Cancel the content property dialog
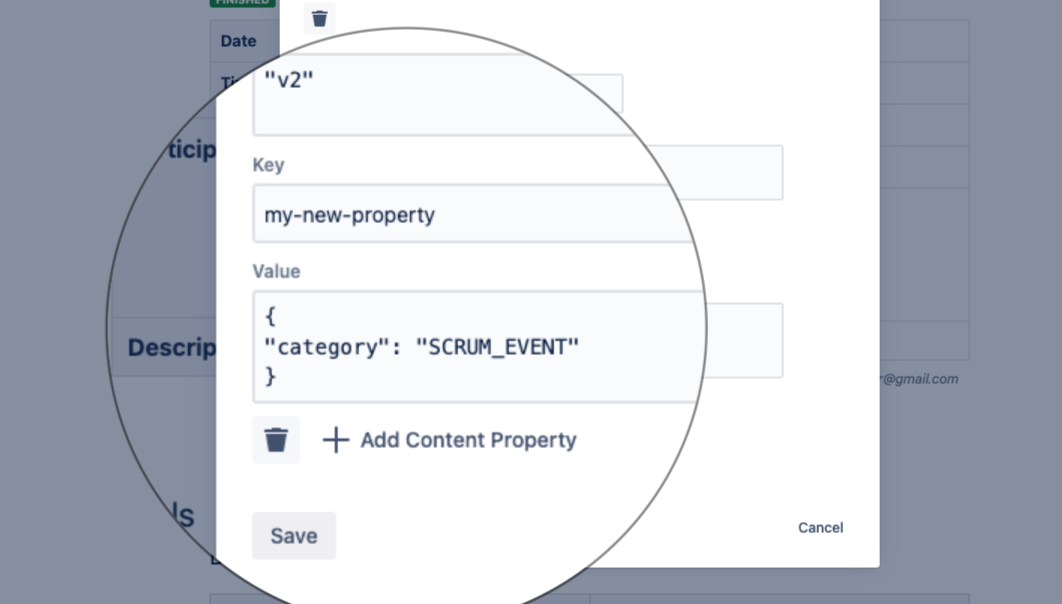The height and width of the screenshot is (604, 1062). [x=820, y=528]
